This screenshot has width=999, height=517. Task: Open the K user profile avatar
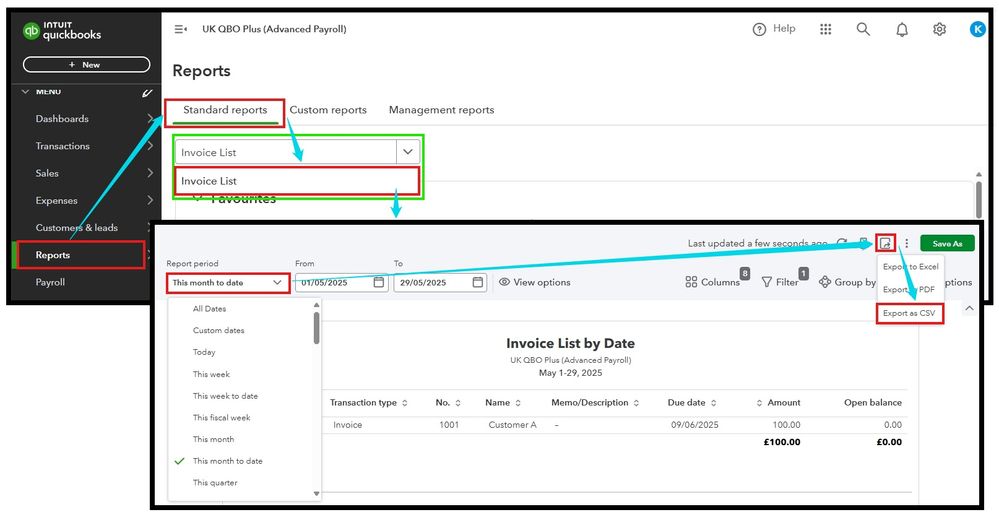pos(977,29)
